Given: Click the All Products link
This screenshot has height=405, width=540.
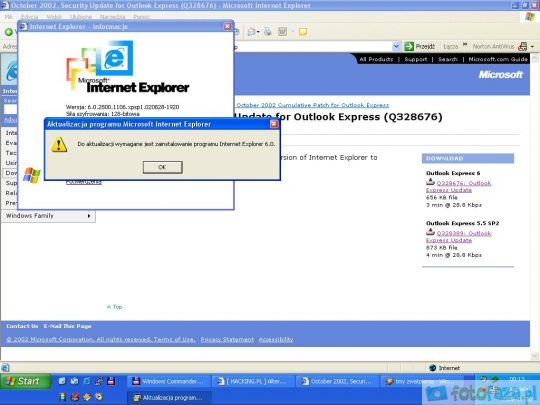Looking at the screenshot, I should (x=376, y=59).
